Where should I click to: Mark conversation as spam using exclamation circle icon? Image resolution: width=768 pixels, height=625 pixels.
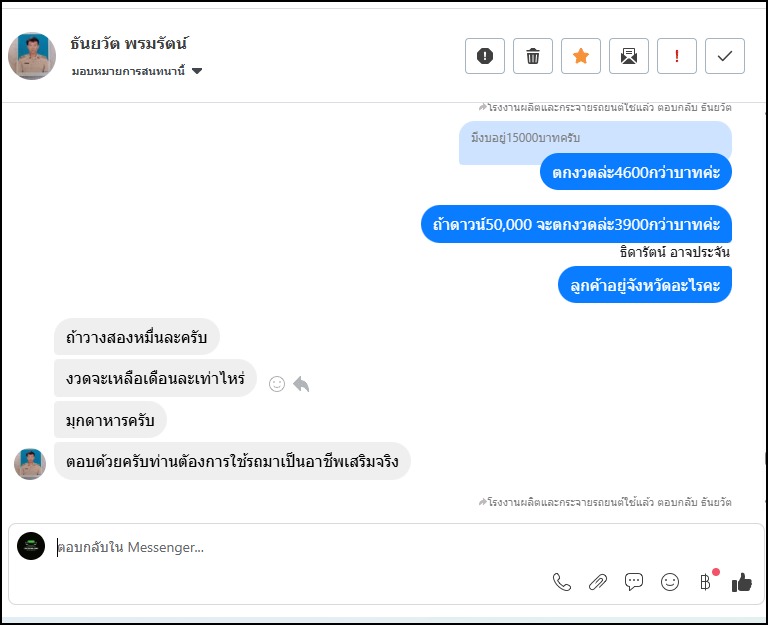click(484, 56)
